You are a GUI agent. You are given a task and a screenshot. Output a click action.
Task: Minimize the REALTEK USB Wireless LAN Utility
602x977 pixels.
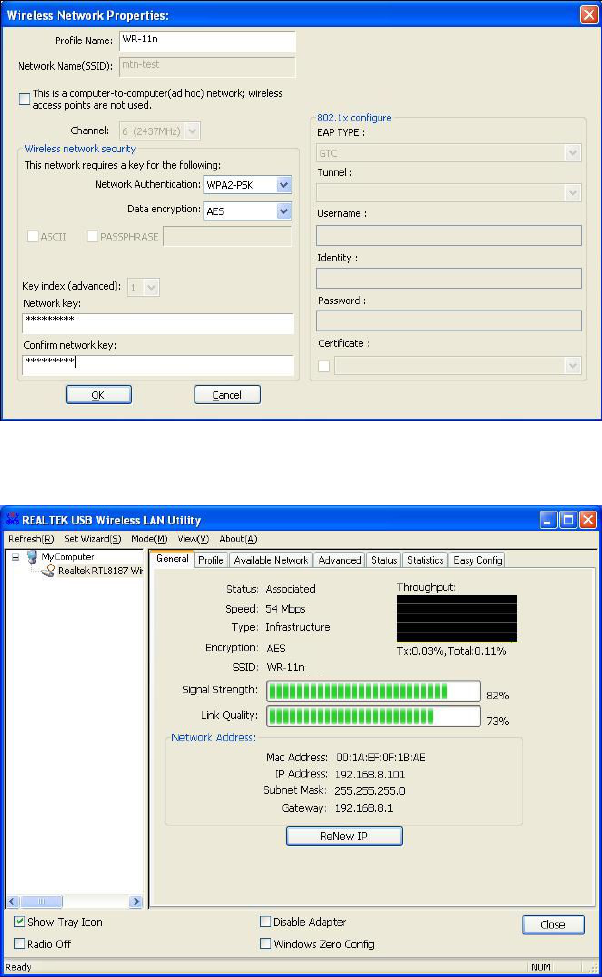(548, 520)
